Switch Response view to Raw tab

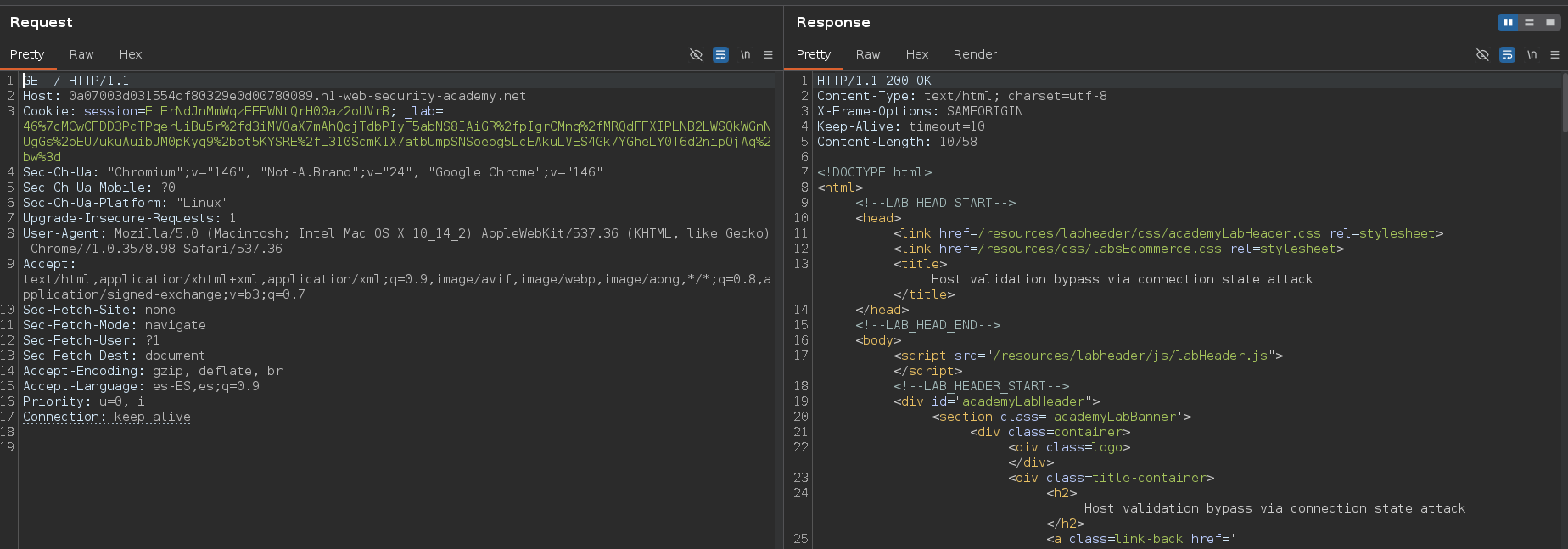point(867,54)
